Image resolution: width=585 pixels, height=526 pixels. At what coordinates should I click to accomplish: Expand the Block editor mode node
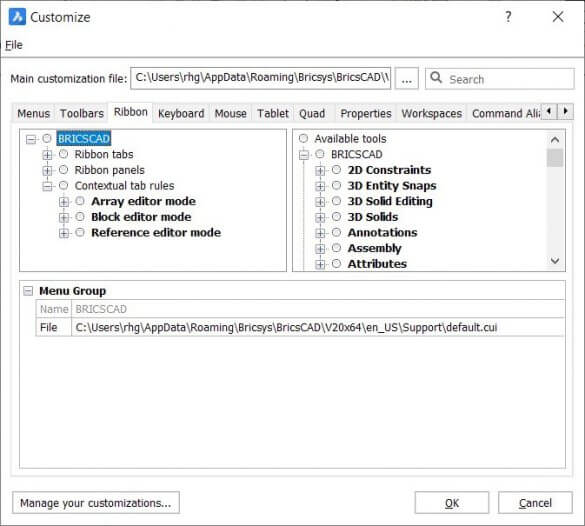pyautogui.click(x=64, y=217)
